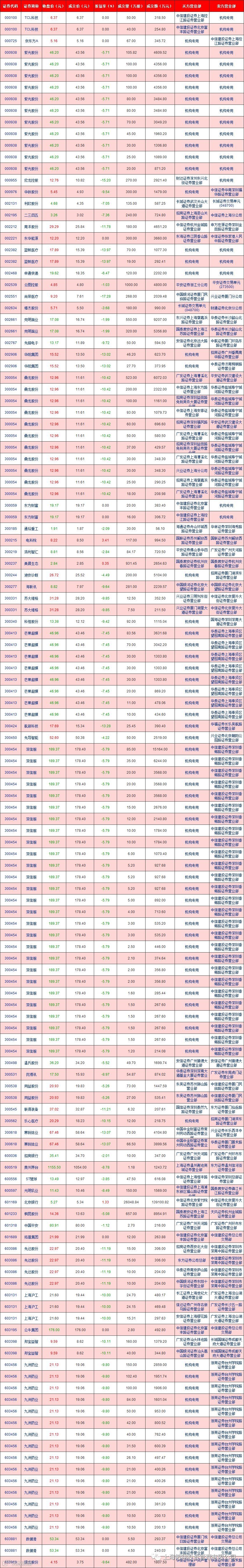The height and width of the screenshot is (1568, 244).
Task: Select the 利欧股份 name cell
Action: 32,203
